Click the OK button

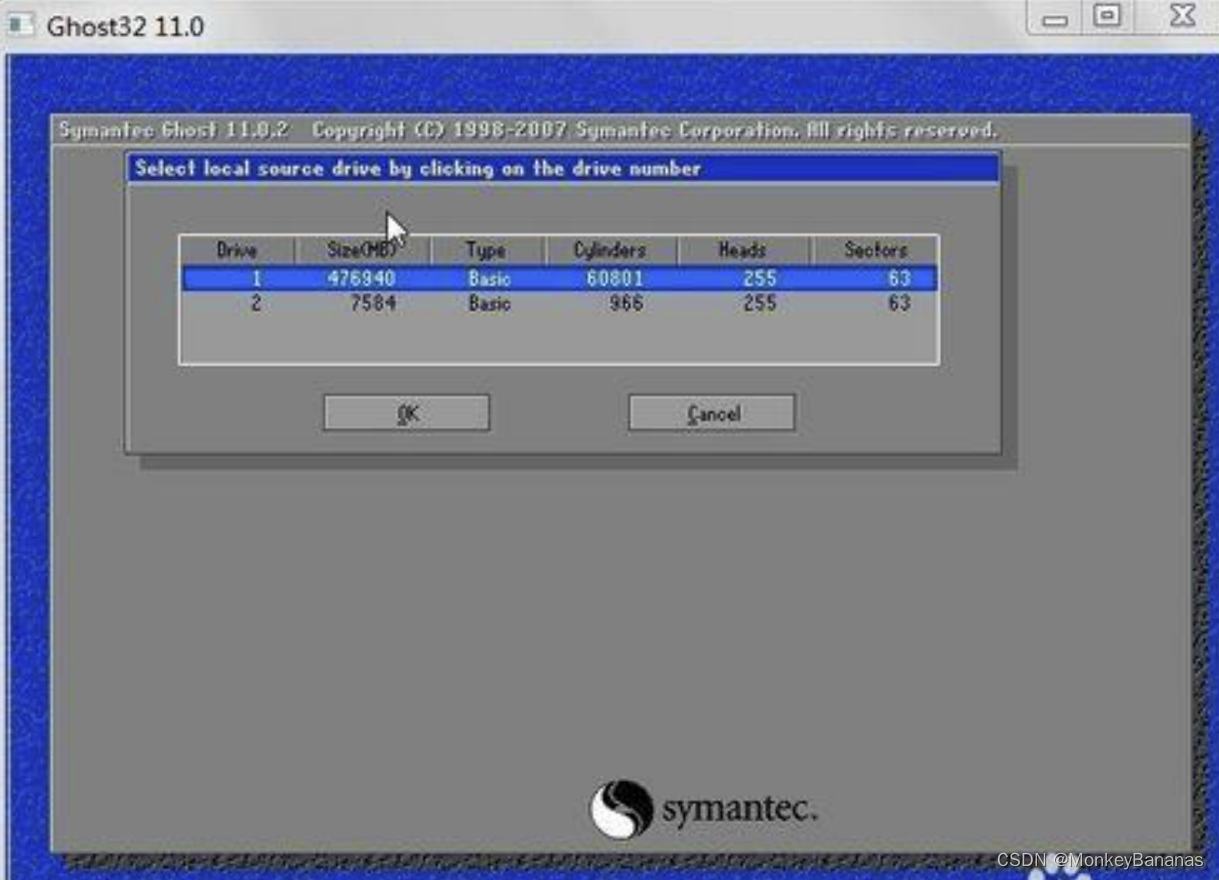click(x=406, y=413)
